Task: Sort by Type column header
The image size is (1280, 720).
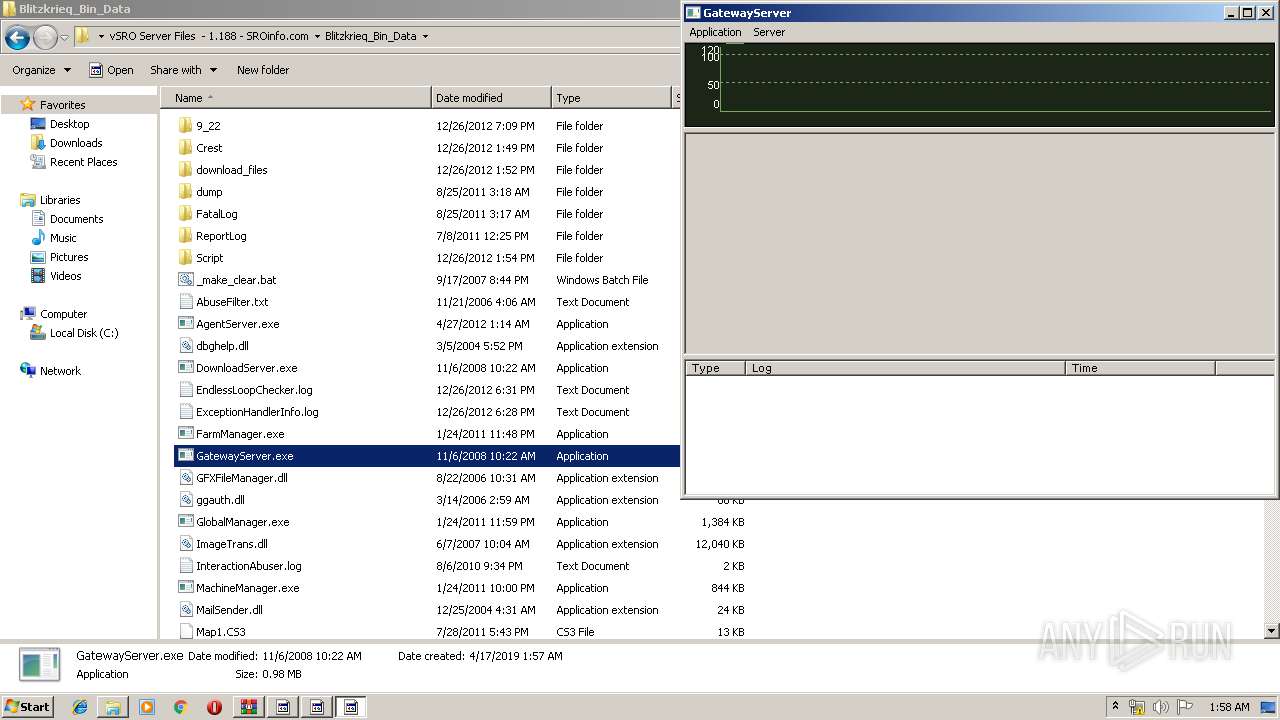Action: (x=611, y=98)
